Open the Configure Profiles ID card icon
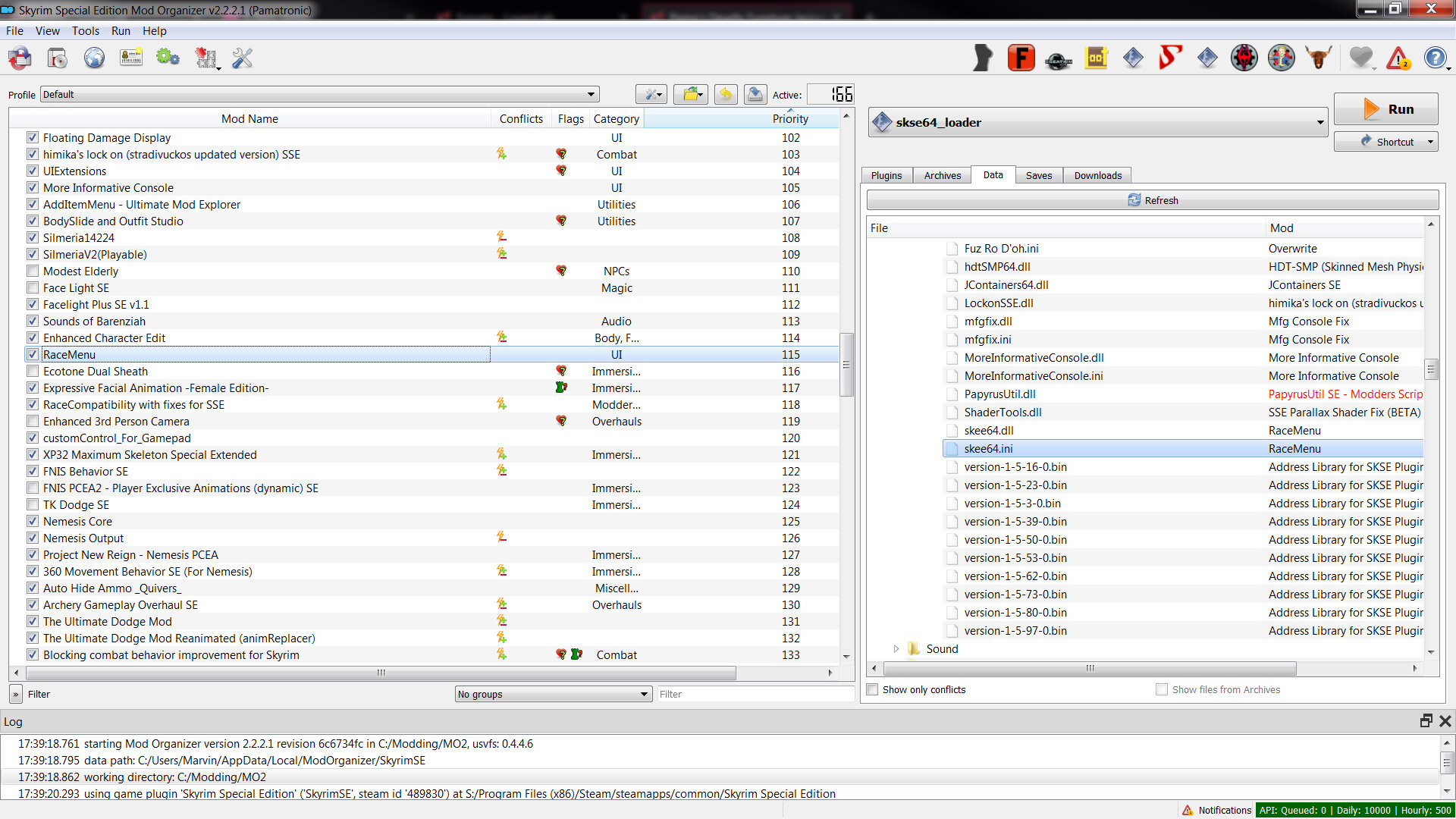The height and width of the screenshot is (819, 1456). coord(131,58)
